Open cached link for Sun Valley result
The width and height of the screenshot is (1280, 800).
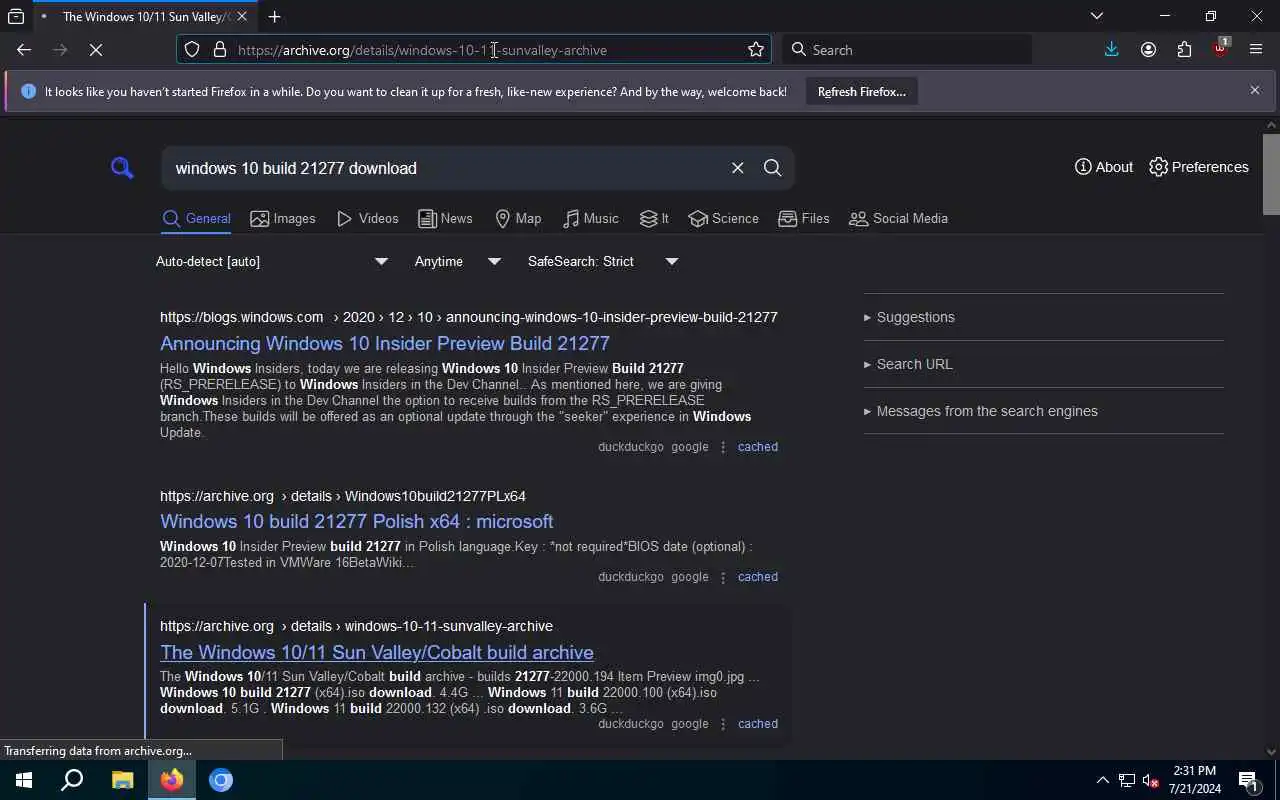(758, 724)
